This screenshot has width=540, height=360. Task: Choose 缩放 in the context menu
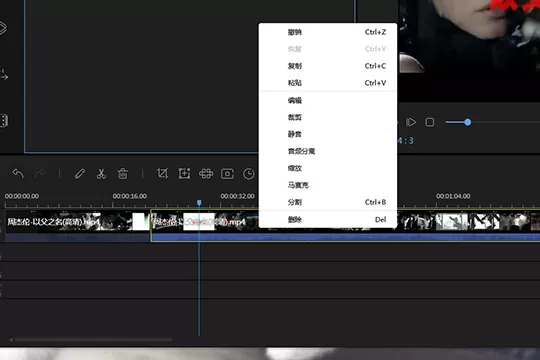tap(328, 168)
